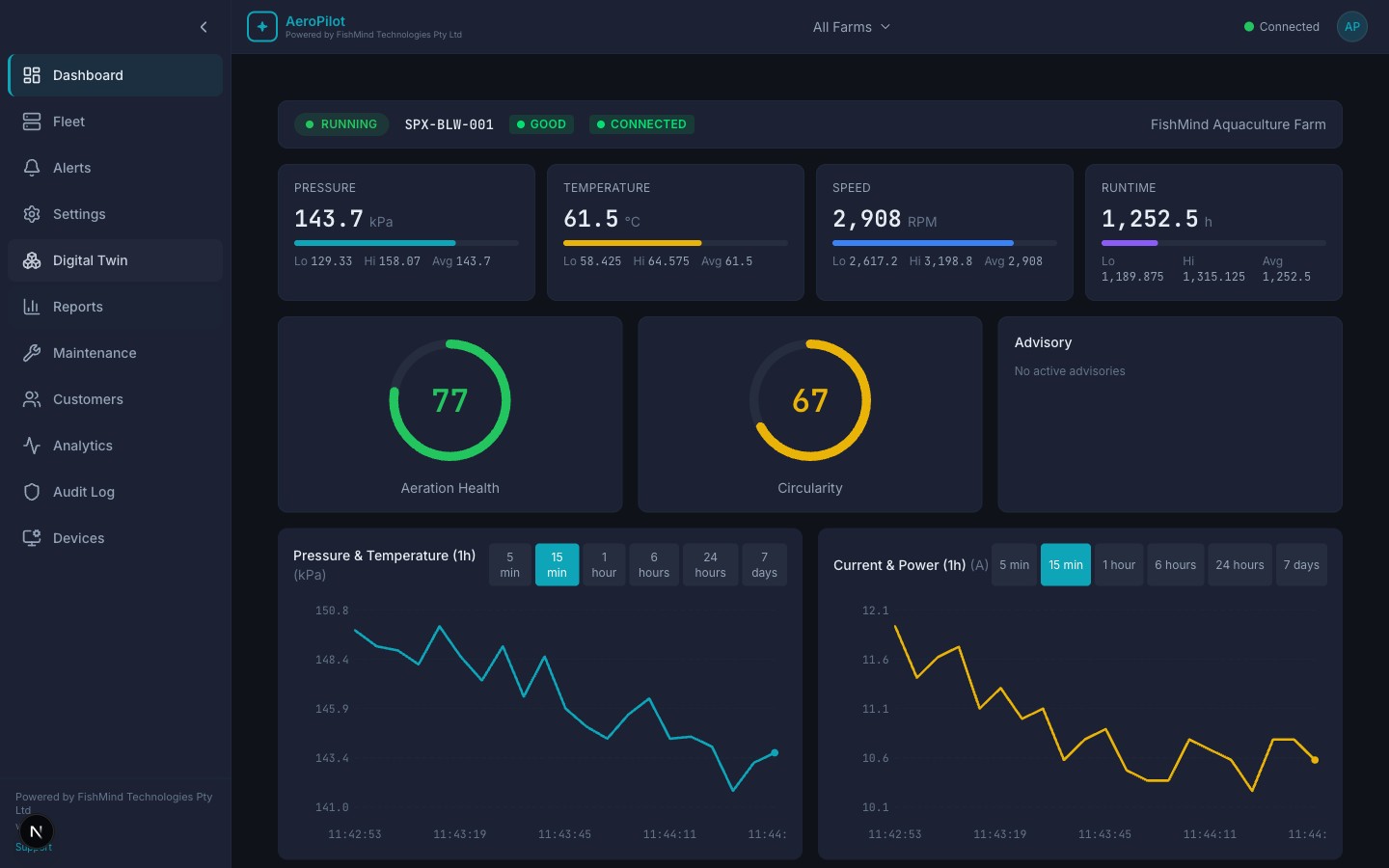Click the Maintenance wrench icon
1389x868 pixels.
pos(32,353)
